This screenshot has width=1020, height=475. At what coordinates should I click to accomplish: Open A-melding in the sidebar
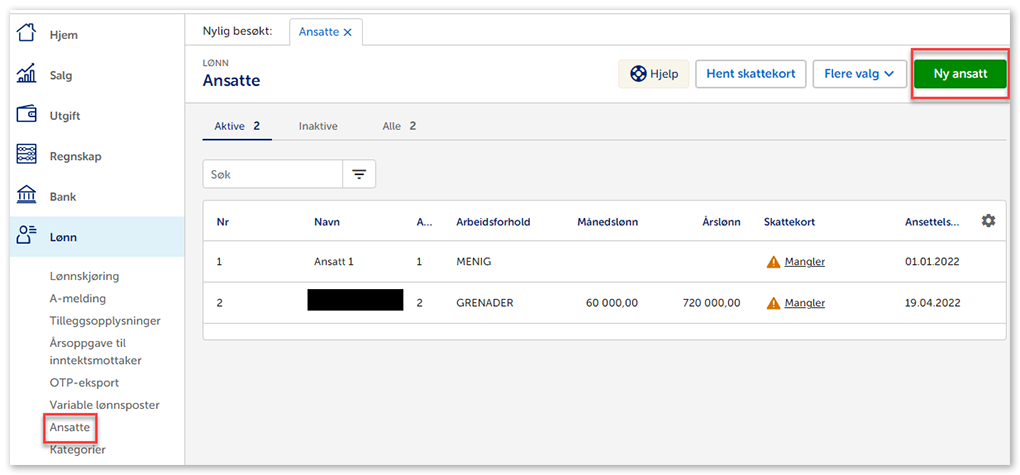[x=77, y=298]
